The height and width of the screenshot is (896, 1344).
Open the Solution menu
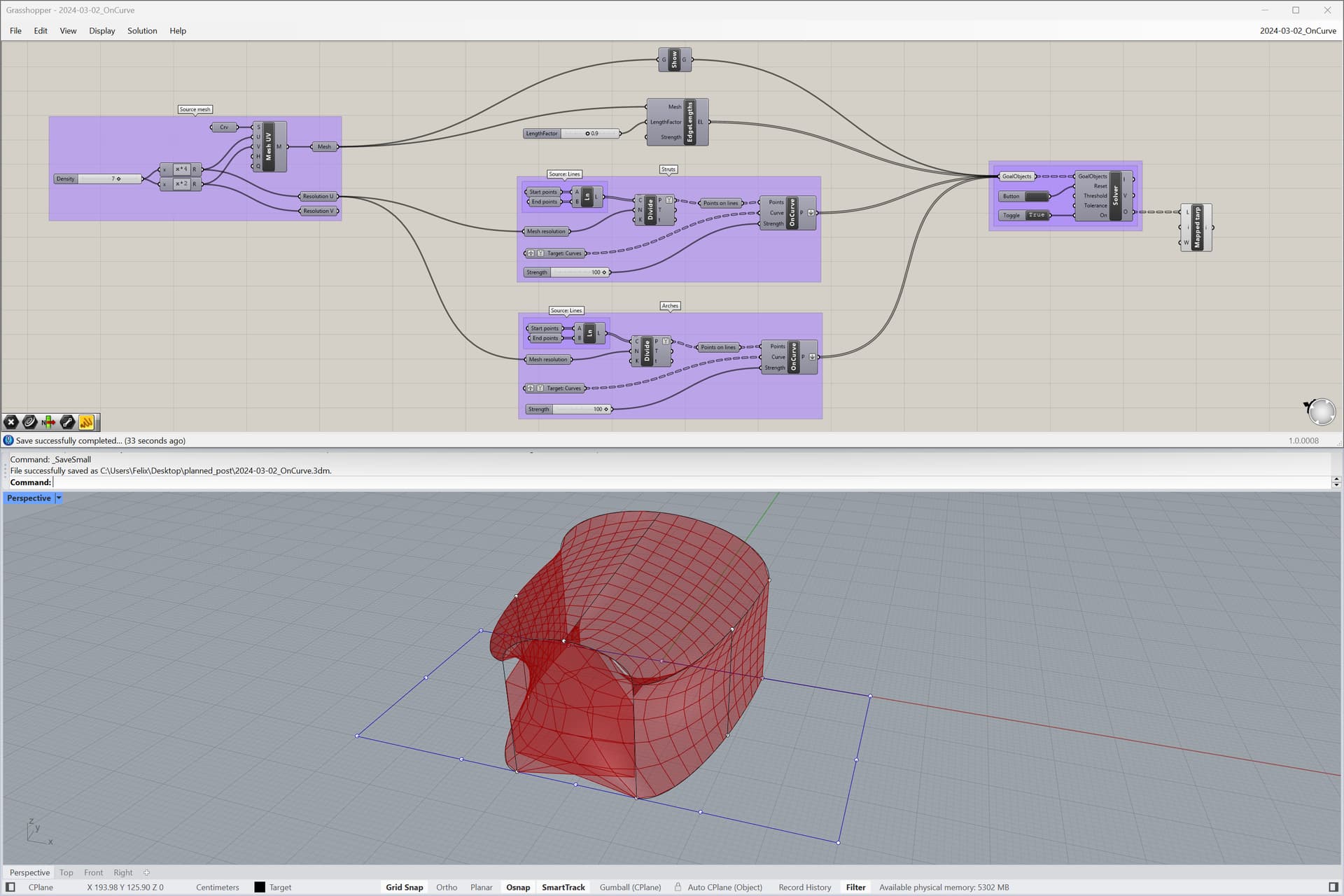(142, 31)
